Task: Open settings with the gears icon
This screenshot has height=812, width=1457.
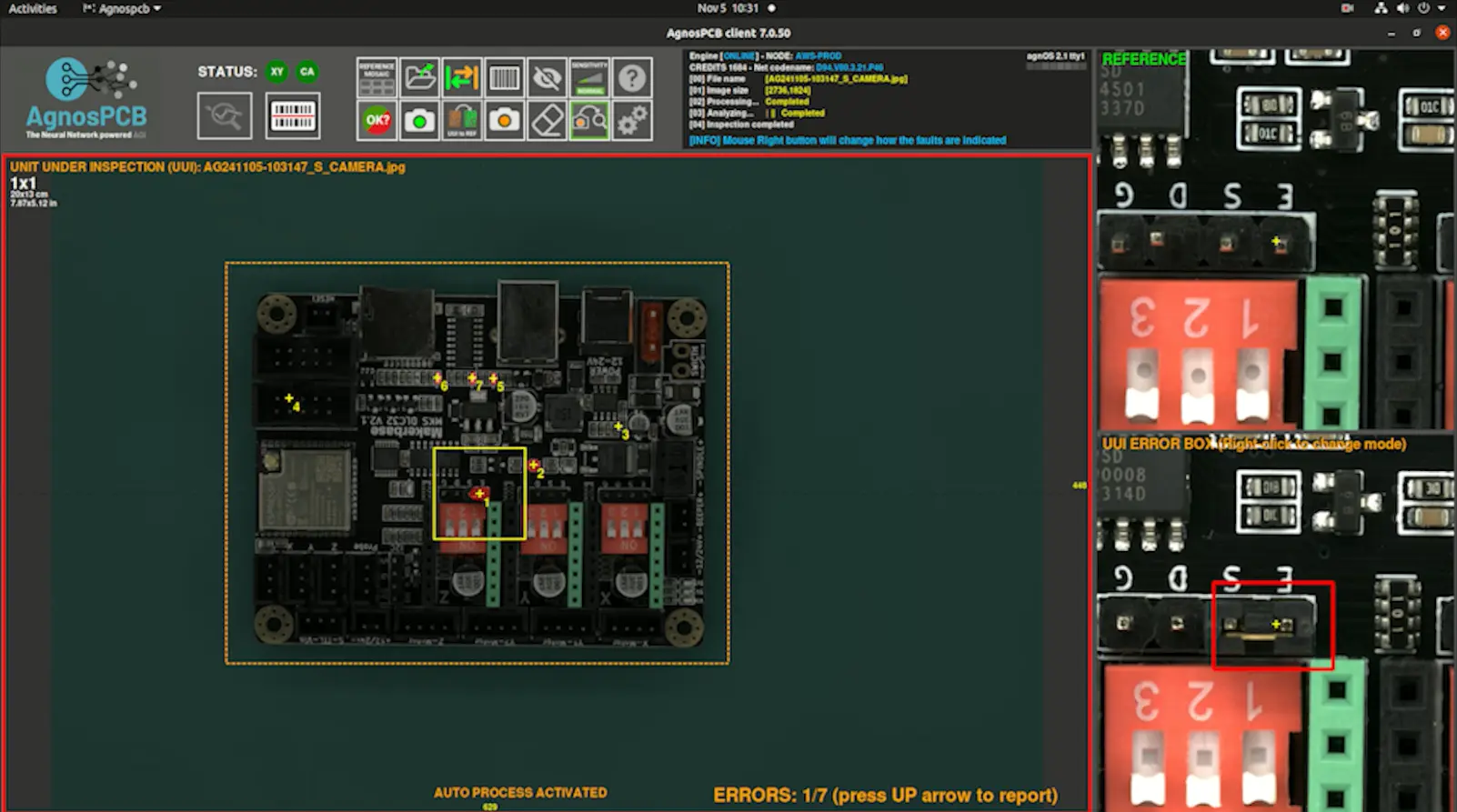Action: (x=632, y=120)
